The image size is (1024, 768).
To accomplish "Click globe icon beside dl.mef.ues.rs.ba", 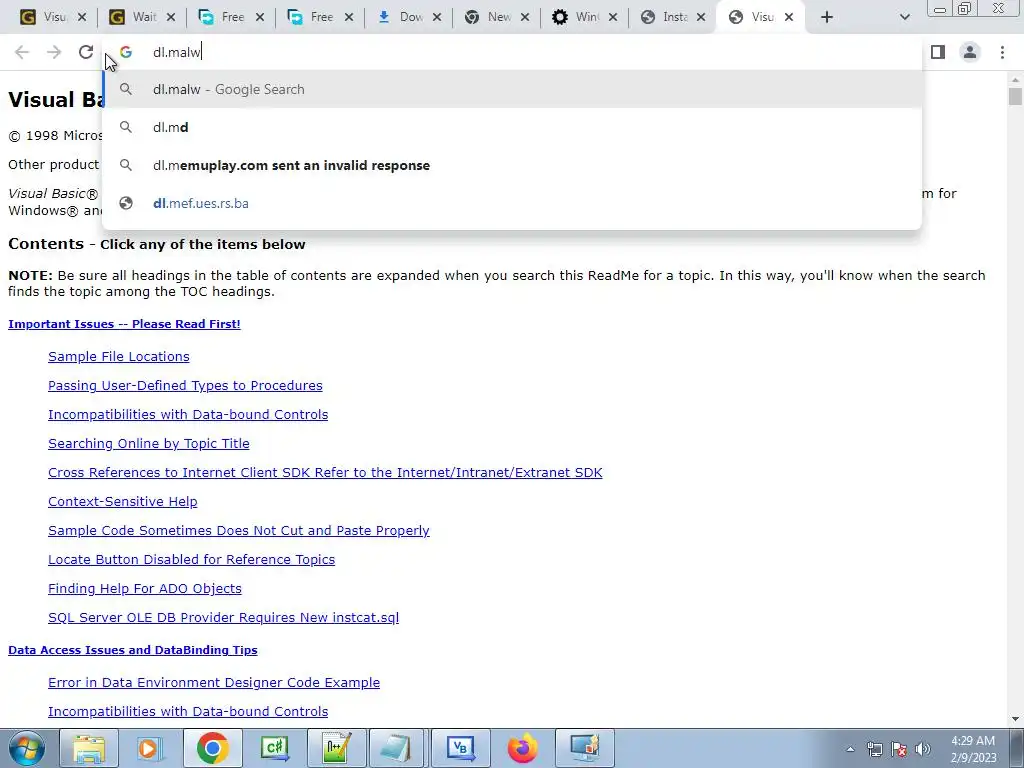I will coord(126,203).
